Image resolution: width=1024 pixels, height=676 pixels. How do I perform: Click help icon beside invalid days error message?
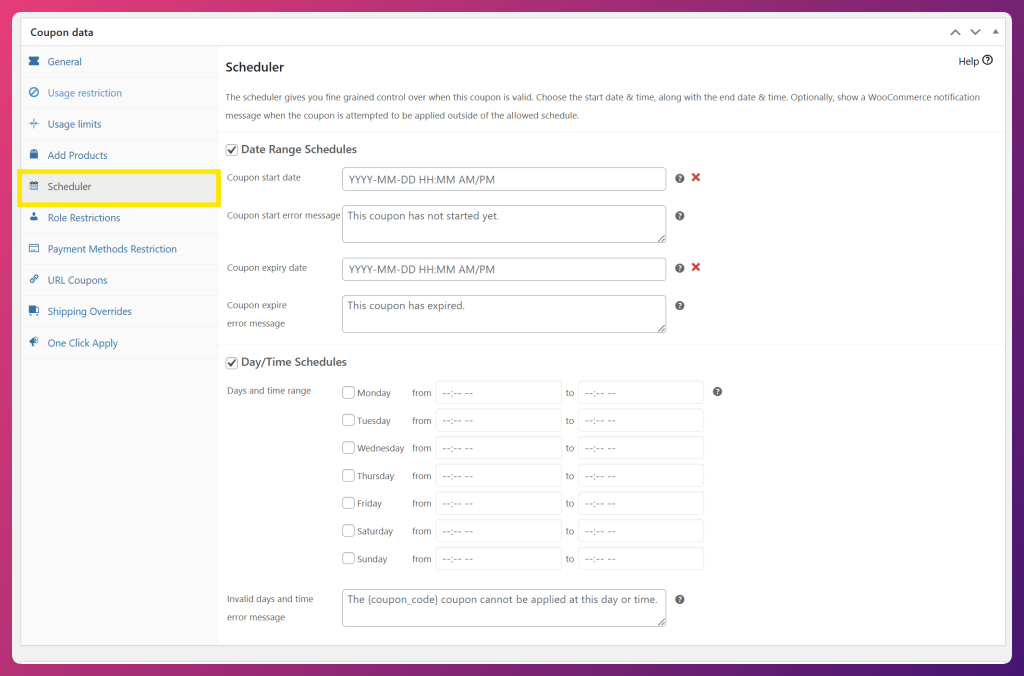pos(680,598)
